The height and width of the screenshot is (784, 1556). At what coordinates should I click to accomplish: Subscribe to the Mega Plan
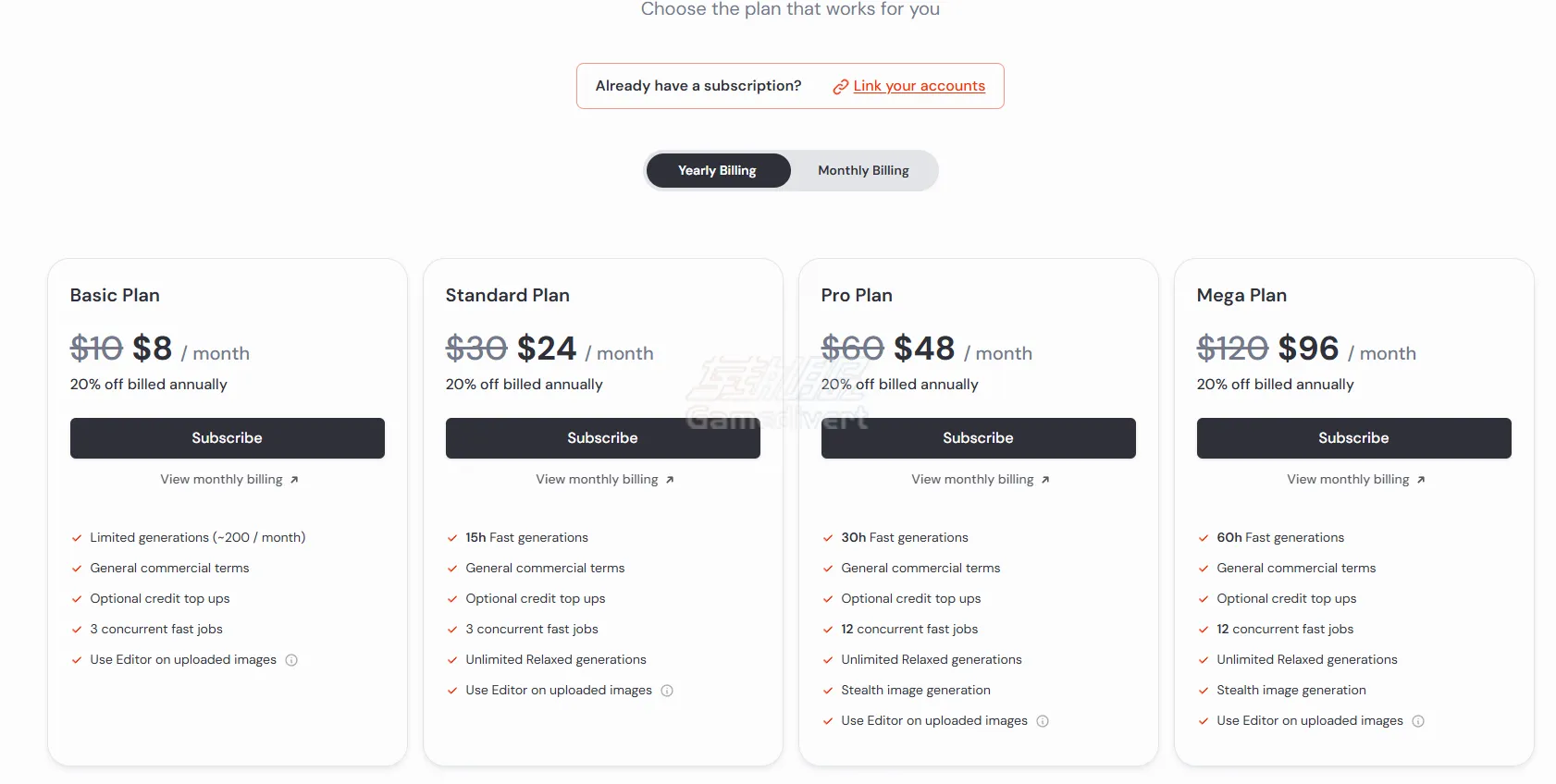(1353, 438)
